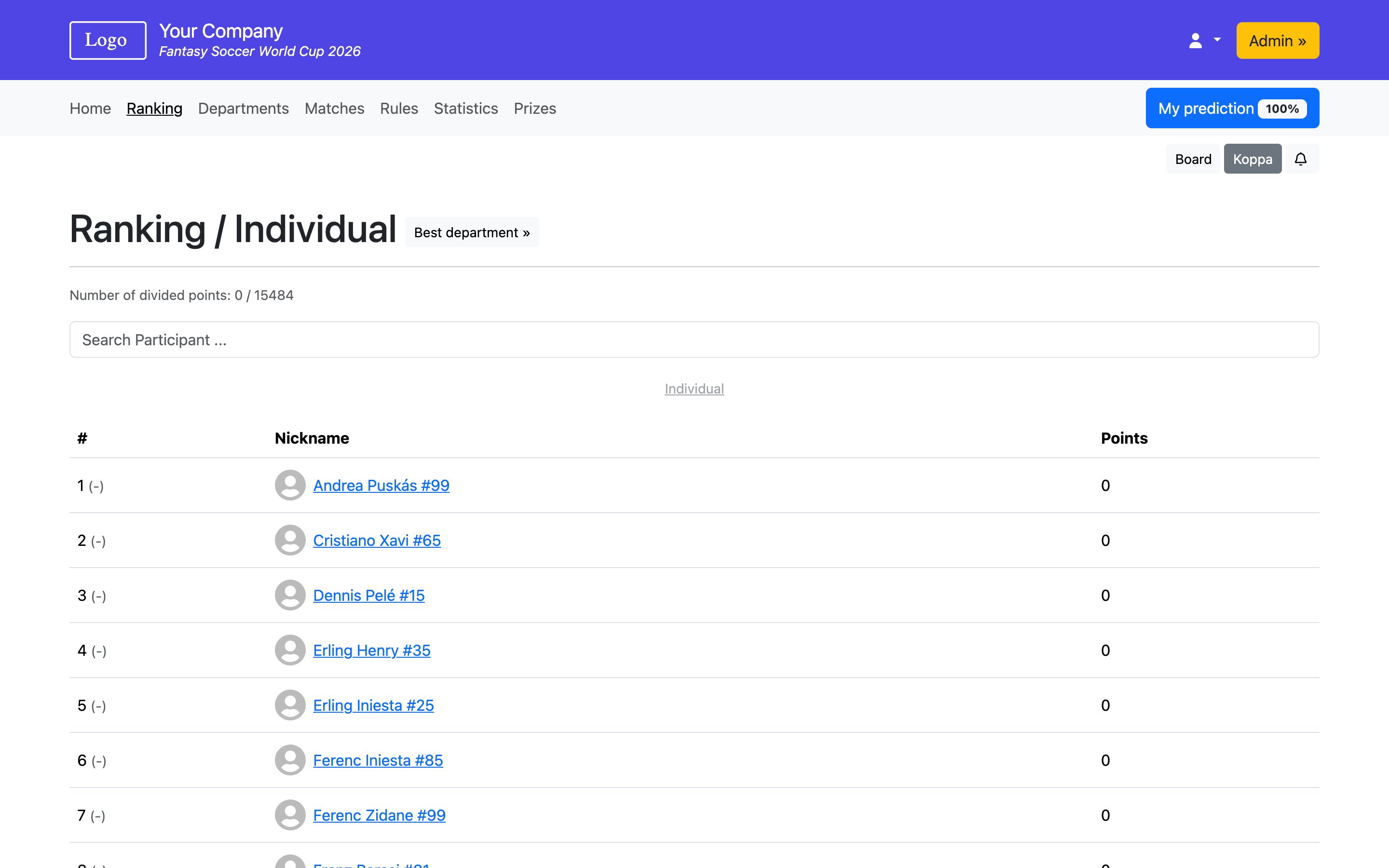Open the Matches navigation item
Screen dimensions: 1389x868
334,108
